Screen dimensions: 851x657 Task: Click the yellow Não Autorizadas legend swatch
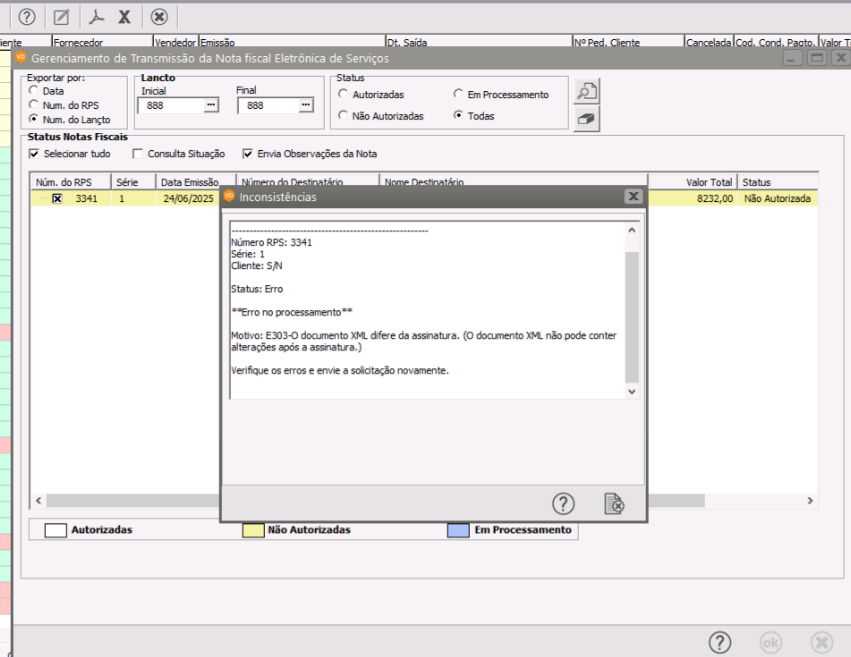tap(254, 530)
